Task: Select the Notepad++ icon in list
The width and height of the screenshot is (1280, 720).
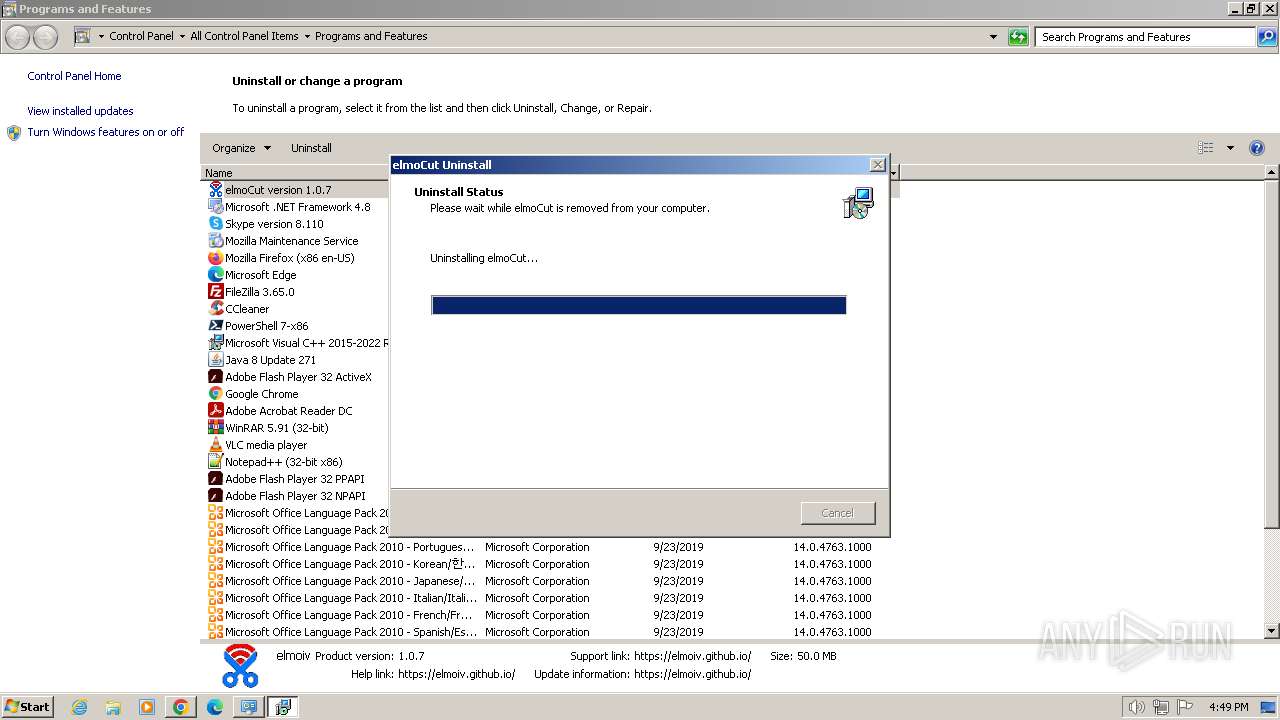Action: [x=215, y=462]
